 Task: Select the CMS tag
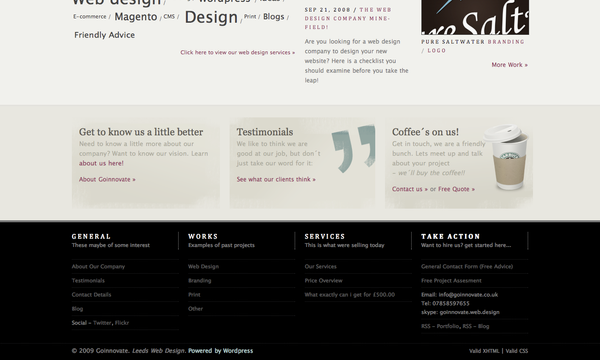click(x=169, y=16)
